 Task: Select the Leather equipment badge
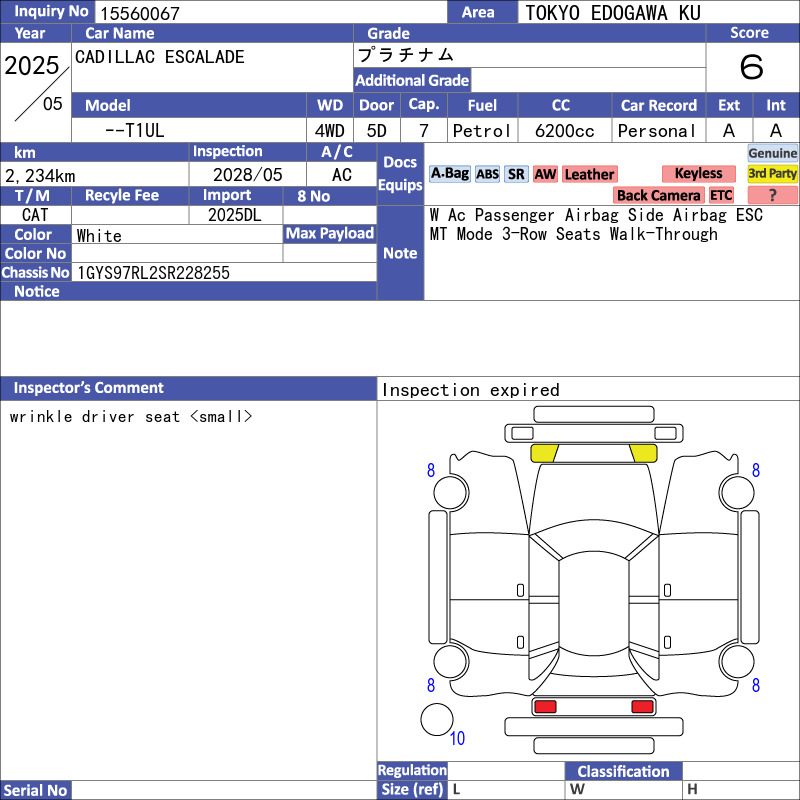[589, 174]
